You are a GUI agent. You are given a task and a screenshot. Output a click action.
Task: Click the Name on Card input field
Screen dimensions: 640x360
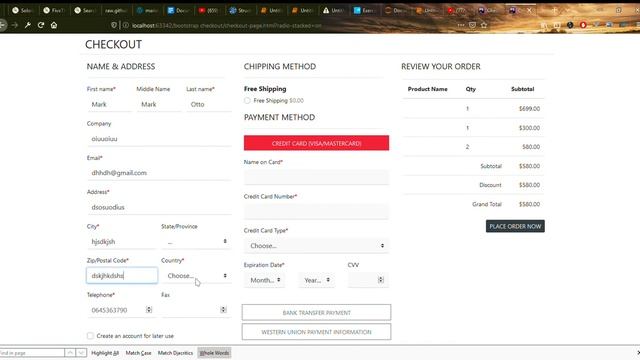(316, 177)
